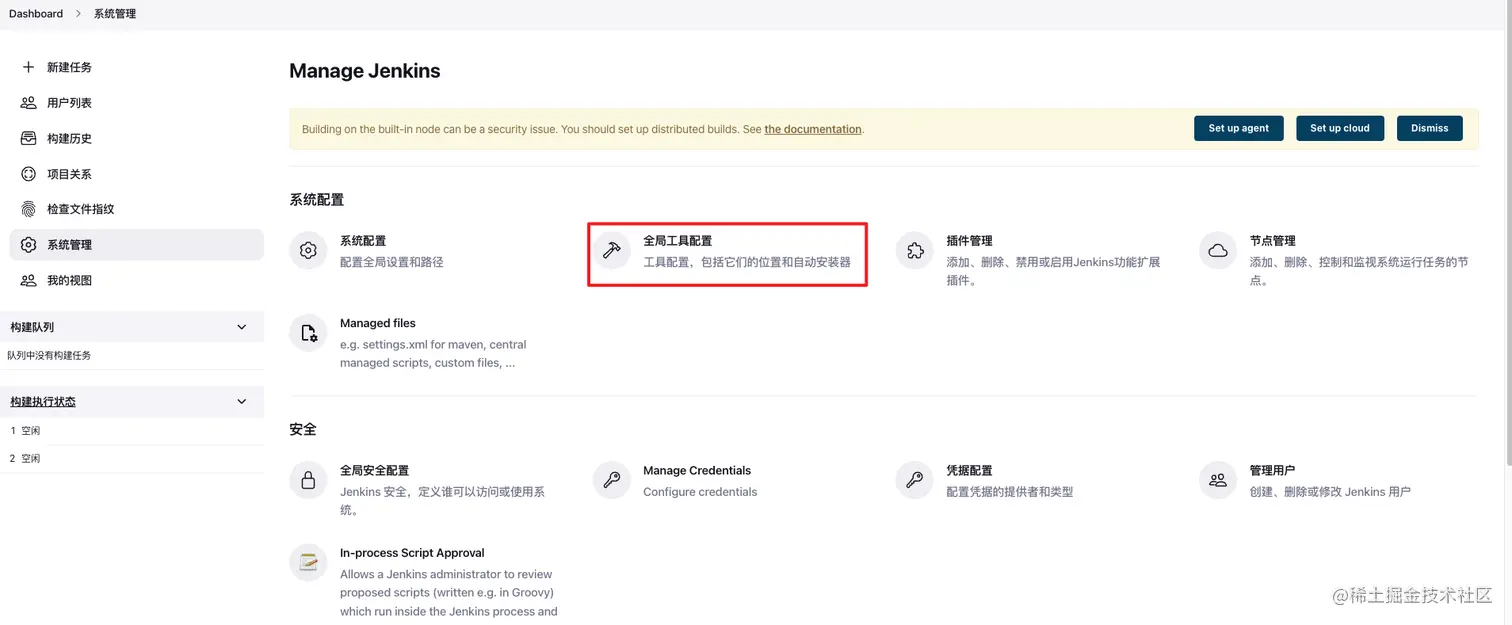Click the notepad icon for In-process Script Approval
The width and height of the screenshot is (1512, 625).
coord(308,562)
